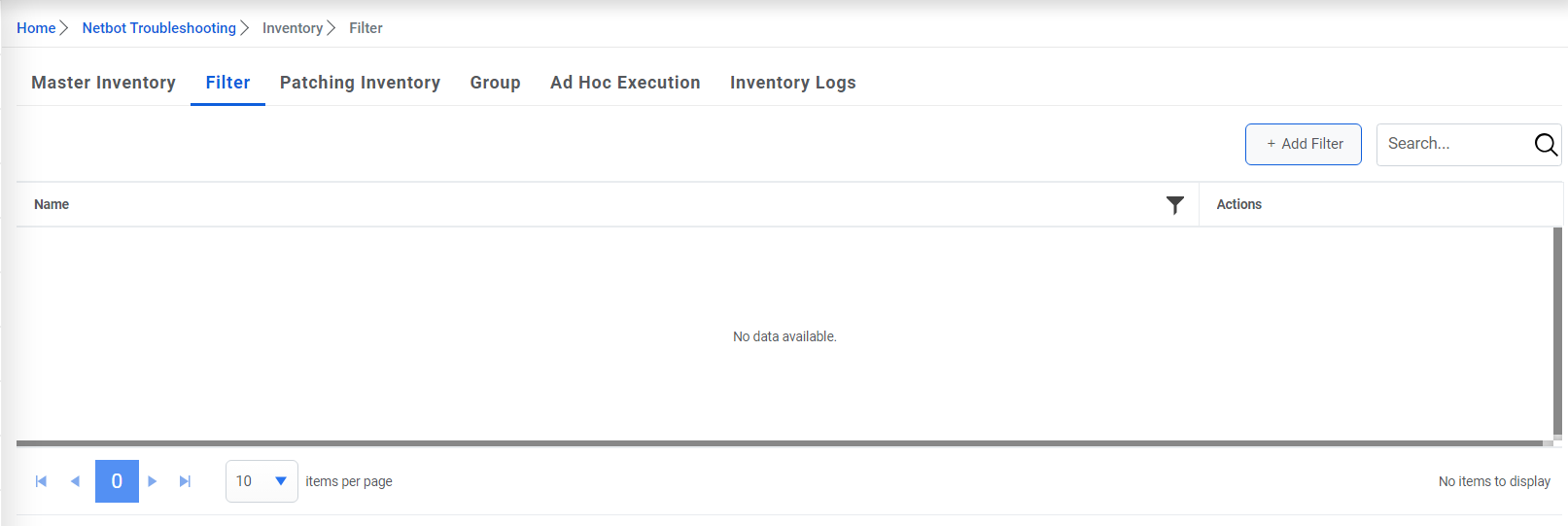This screenshot has height=526, width=1568.
Task: Click the Add Filter button
Action: (1303, 144)
